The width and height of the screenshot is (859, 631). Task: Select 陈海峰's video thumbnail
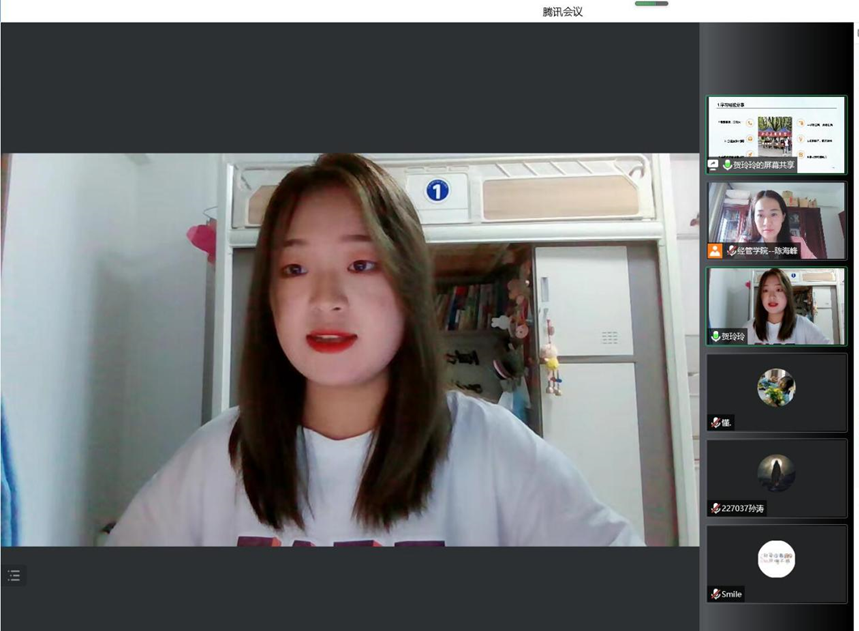point(776,218)
